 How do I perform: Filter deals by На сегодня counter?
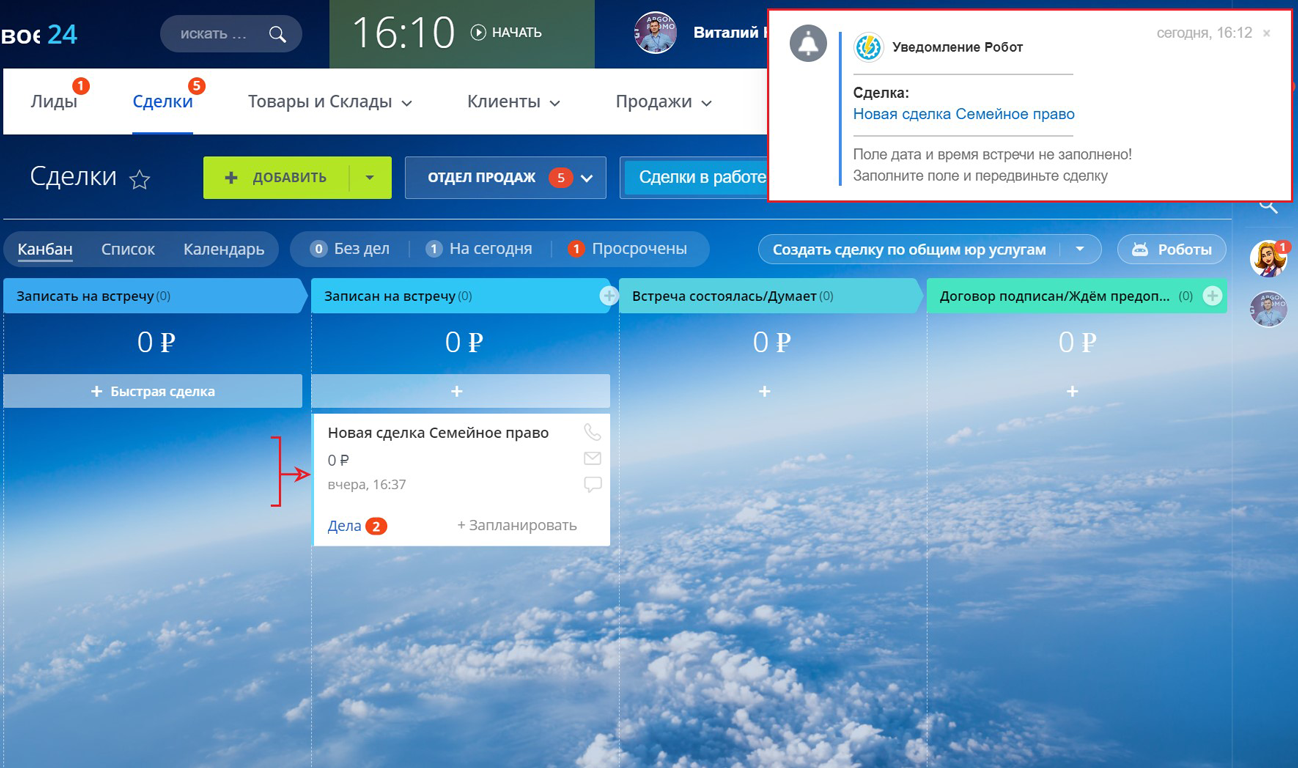click(479, 249)
